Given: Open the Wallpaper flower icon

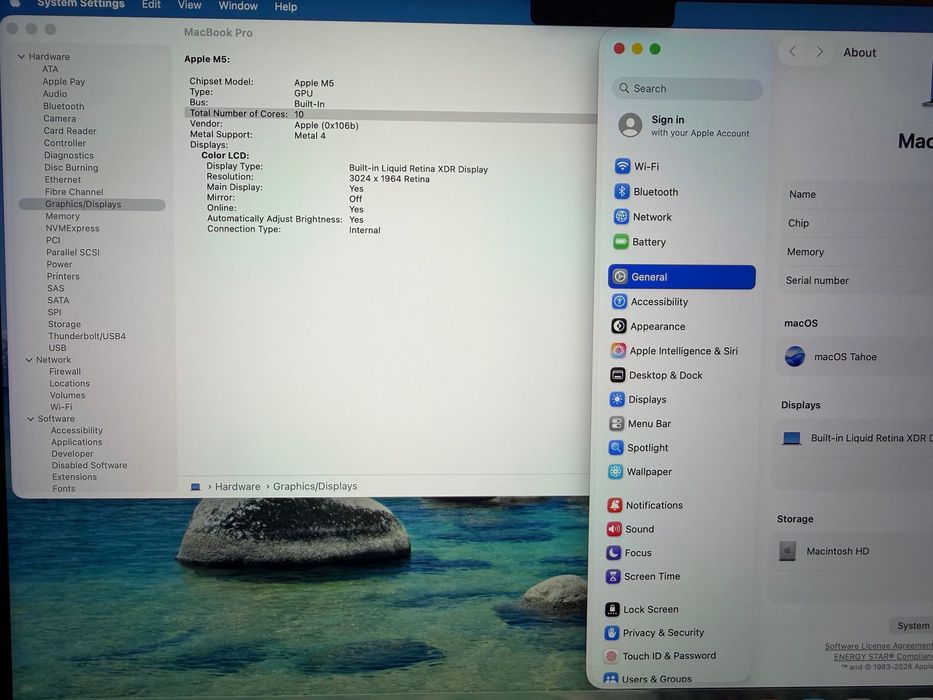Looking at the screenshot, I should pos(615,471).
